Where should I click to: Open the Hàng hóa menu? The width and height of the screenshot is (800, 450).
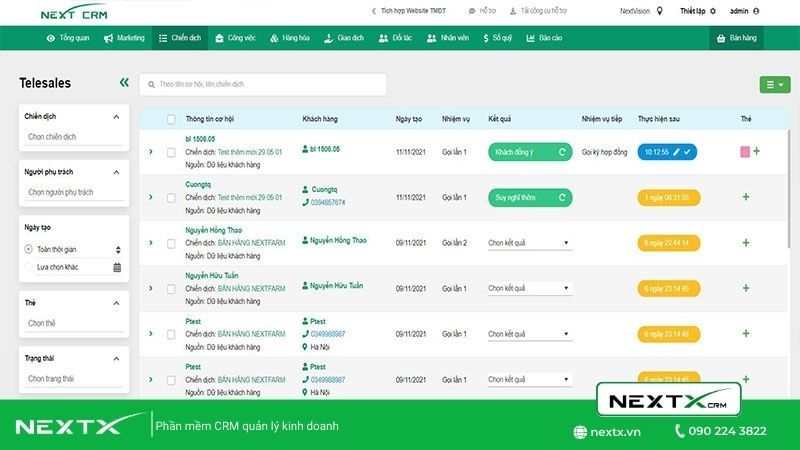coord(289,38)
